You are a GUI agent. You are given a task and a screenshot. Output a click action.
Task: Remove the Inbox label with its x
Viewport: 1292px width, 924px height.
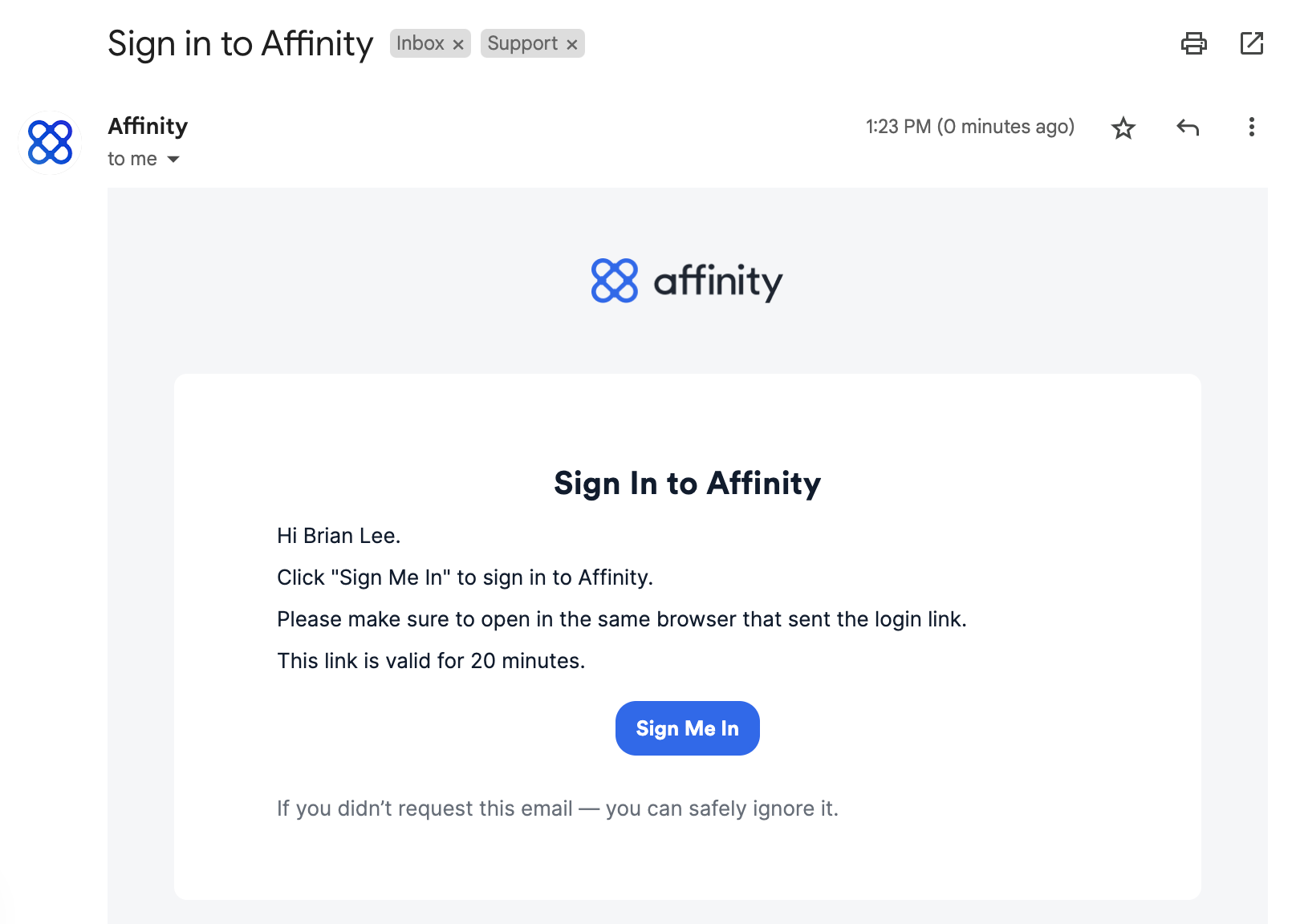(x=457, y=44)
